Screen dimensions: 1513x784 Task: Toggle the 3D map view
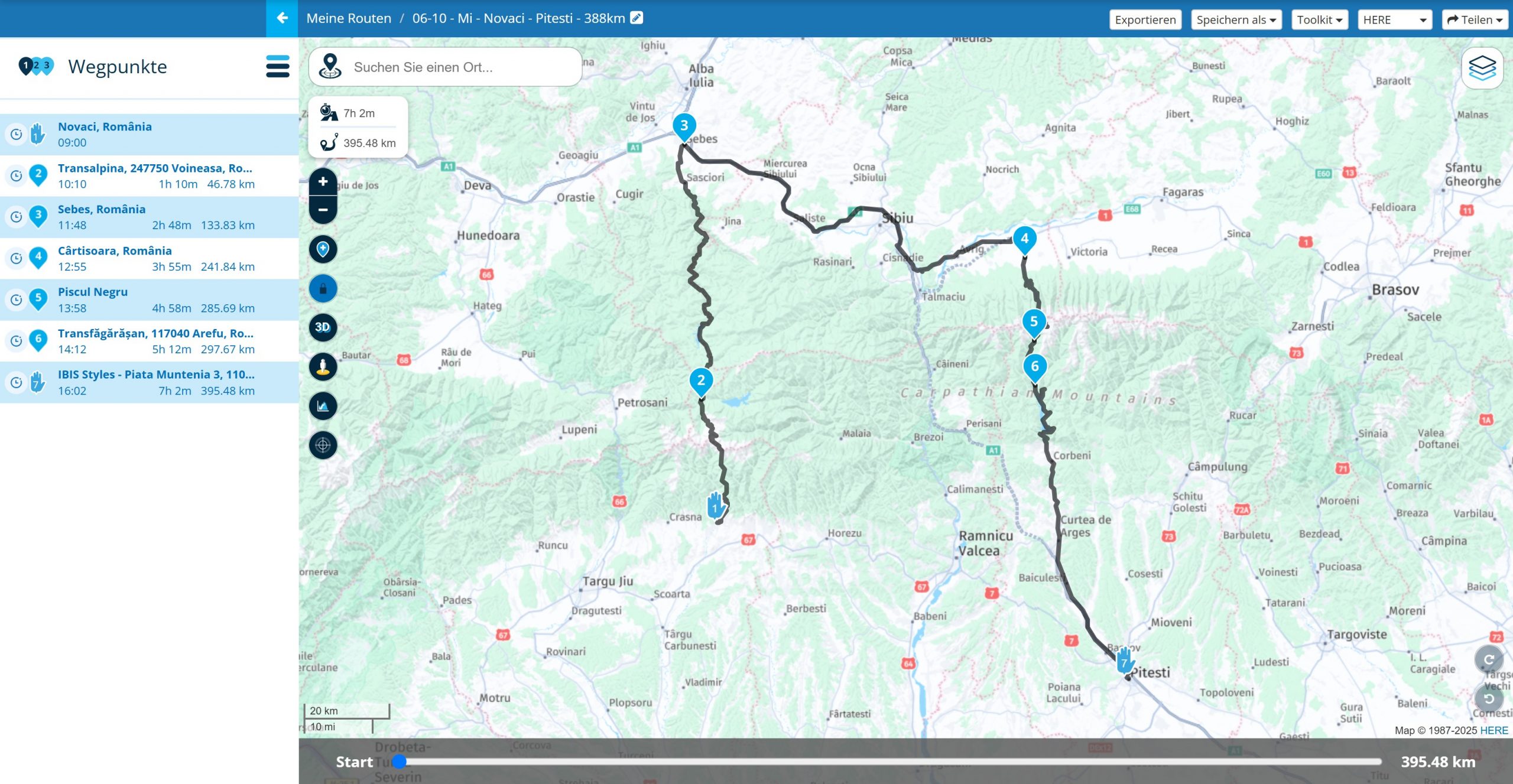pyautogui.click(x=323, y=327)
